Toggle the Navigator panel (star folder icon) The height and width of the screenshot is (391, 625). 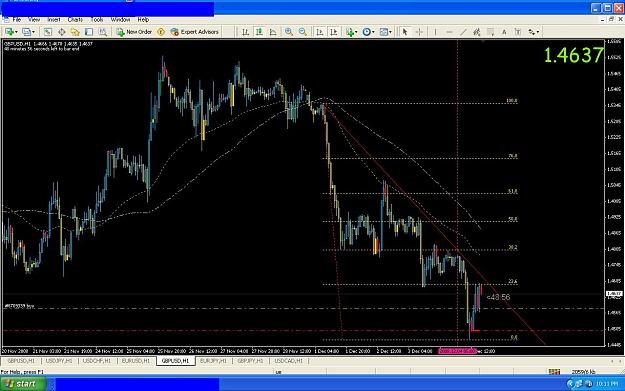pos(75,32)
